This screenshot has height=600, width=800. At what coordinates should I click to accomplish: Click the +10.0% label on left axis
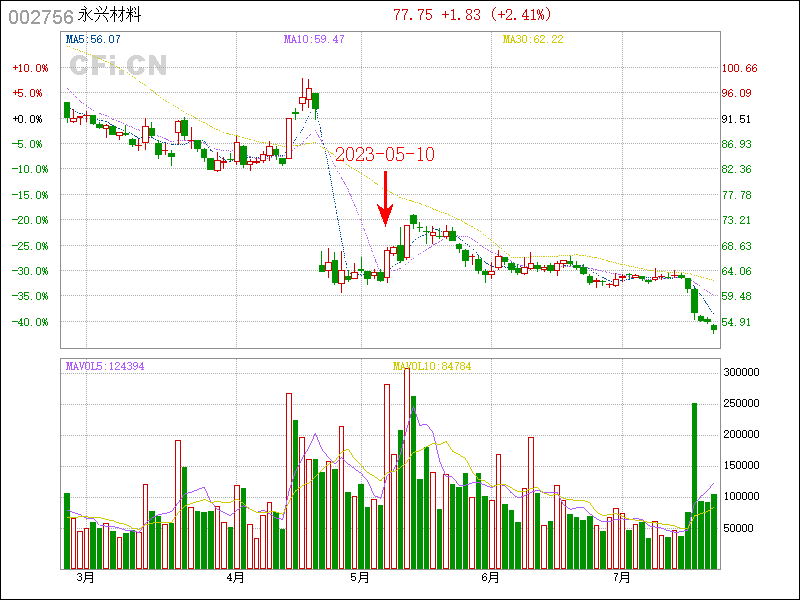tap(29, 68)
